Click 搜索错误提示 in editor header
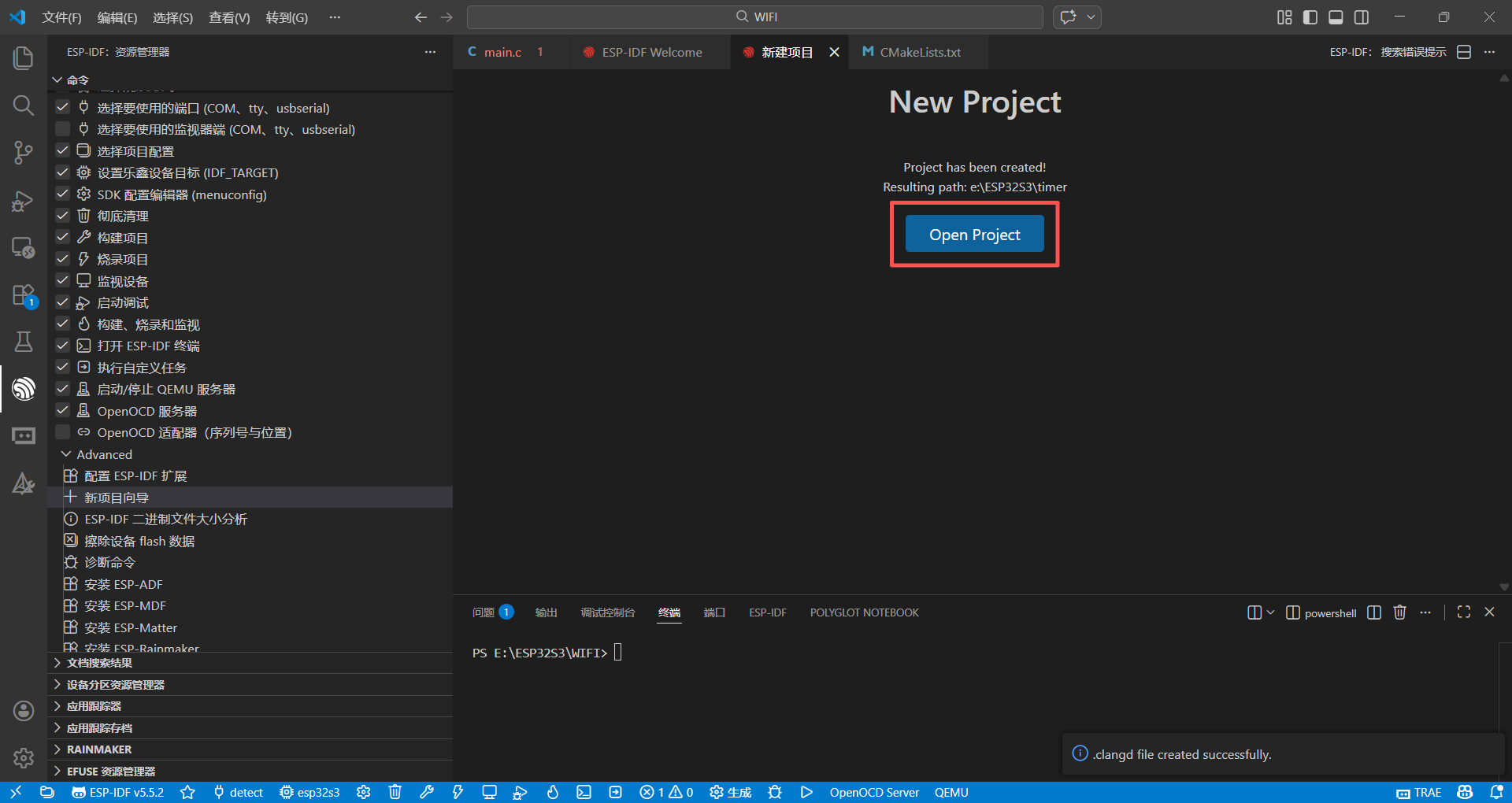The image size is (1512, 803). [x=1388, y=52]
